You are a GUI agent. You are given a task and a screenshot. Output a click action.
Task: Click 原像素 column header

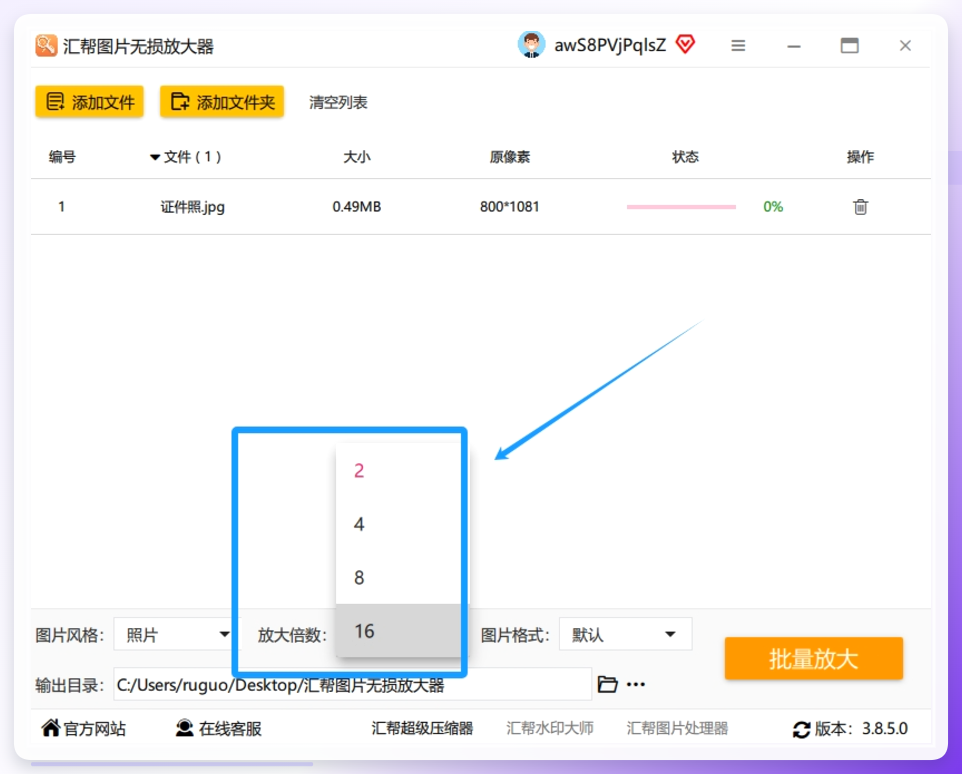[x=509, y=157]
